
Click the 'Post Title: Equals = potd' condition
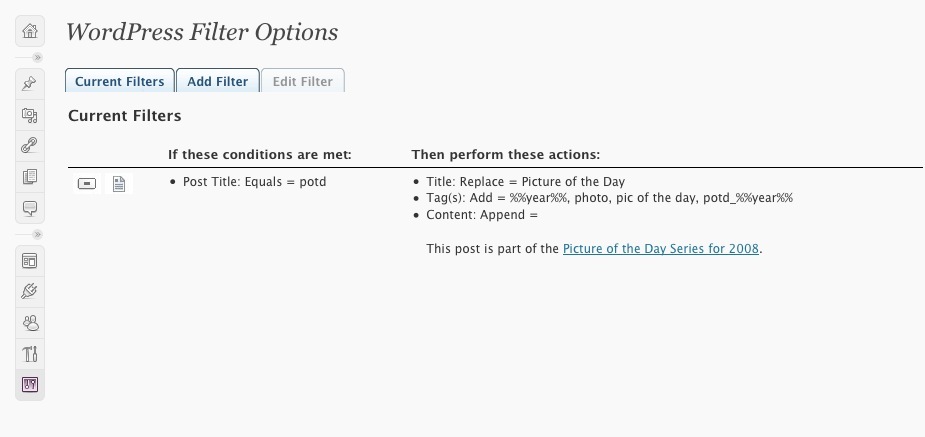pyautogui.click(x=254, y=182)
